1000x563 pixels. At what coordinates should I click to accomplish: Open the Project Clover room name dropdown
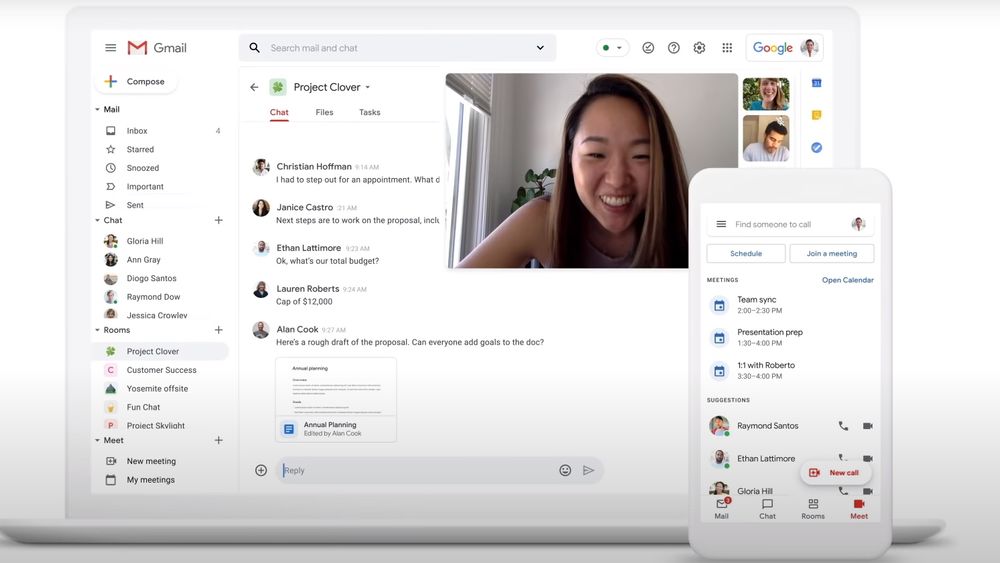pos(368,87)
